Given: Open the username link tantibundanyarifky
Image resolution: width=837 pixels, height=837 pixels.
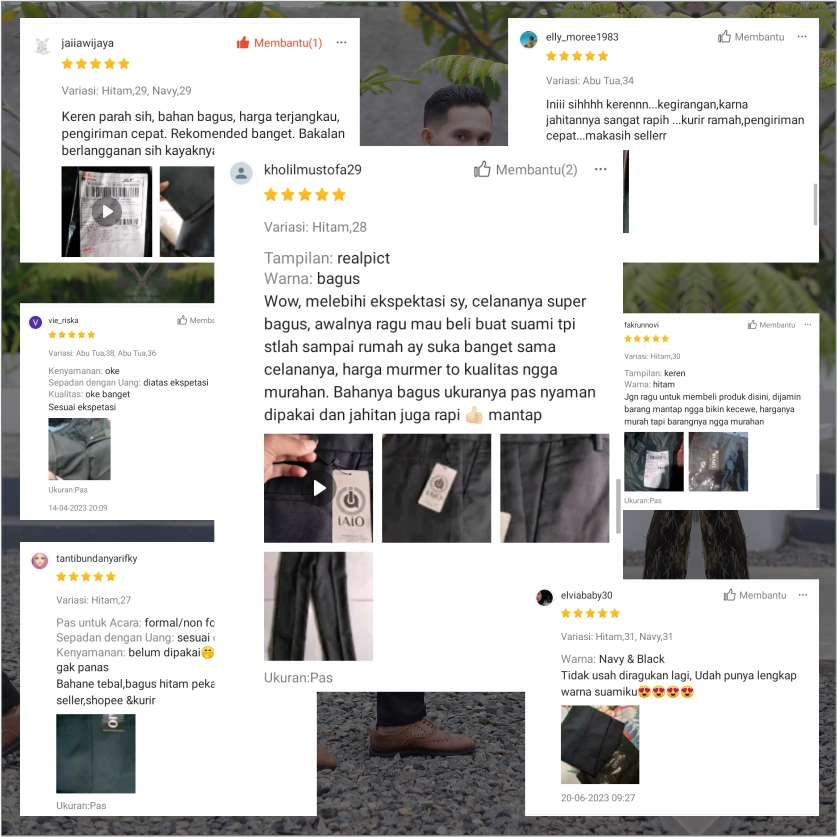Looking at the screenshot, I should click(97, 558).
